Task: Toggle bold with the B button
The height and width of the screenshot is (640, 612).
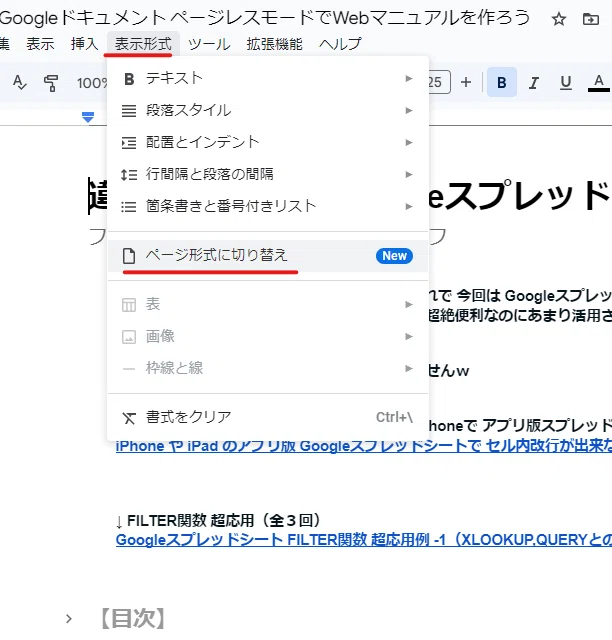Action: (x=502, y=82)
